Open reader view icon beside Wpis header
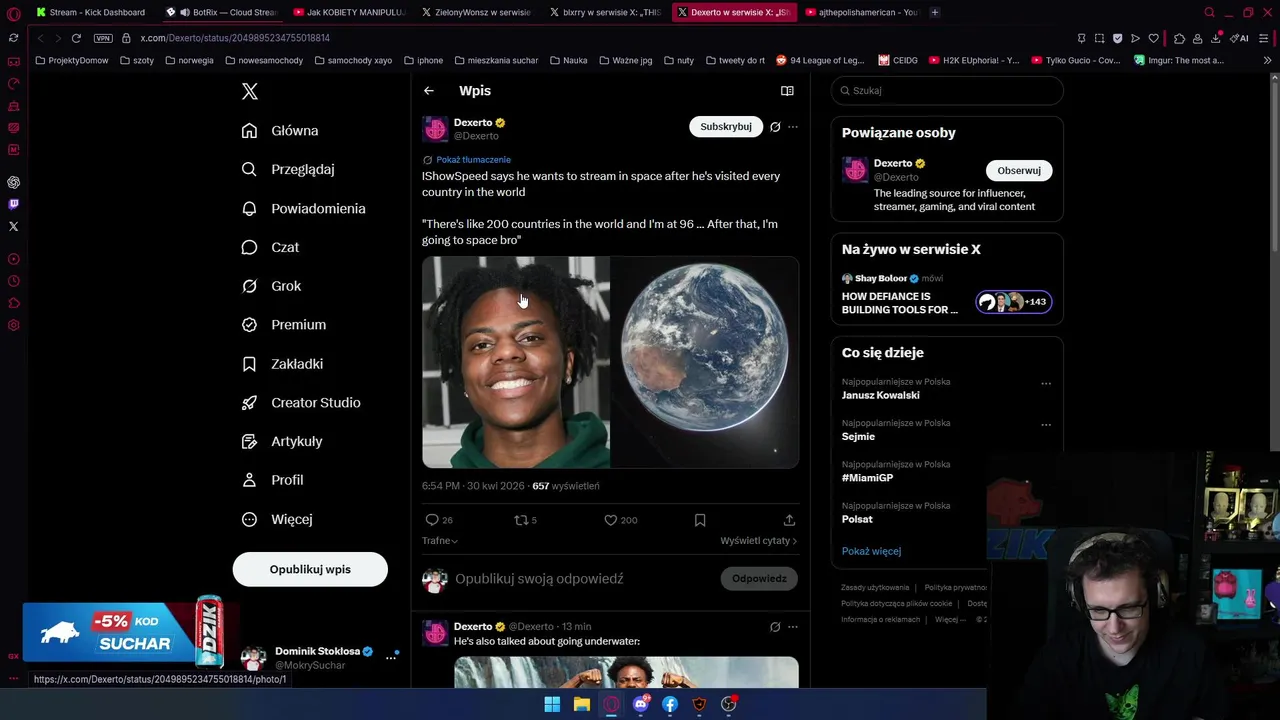Image resolution: width=1280 pixels, height=720 pixels. click(787, 91)
